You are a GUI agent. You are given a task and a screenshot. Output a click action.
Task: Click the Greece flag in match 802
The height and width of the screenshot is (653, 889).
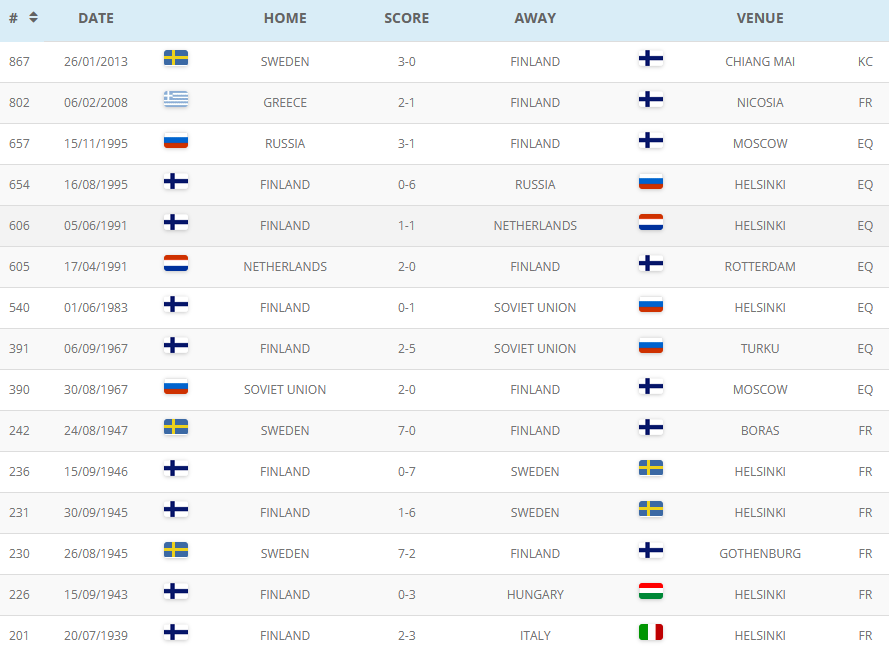click(x=176, y=99)
